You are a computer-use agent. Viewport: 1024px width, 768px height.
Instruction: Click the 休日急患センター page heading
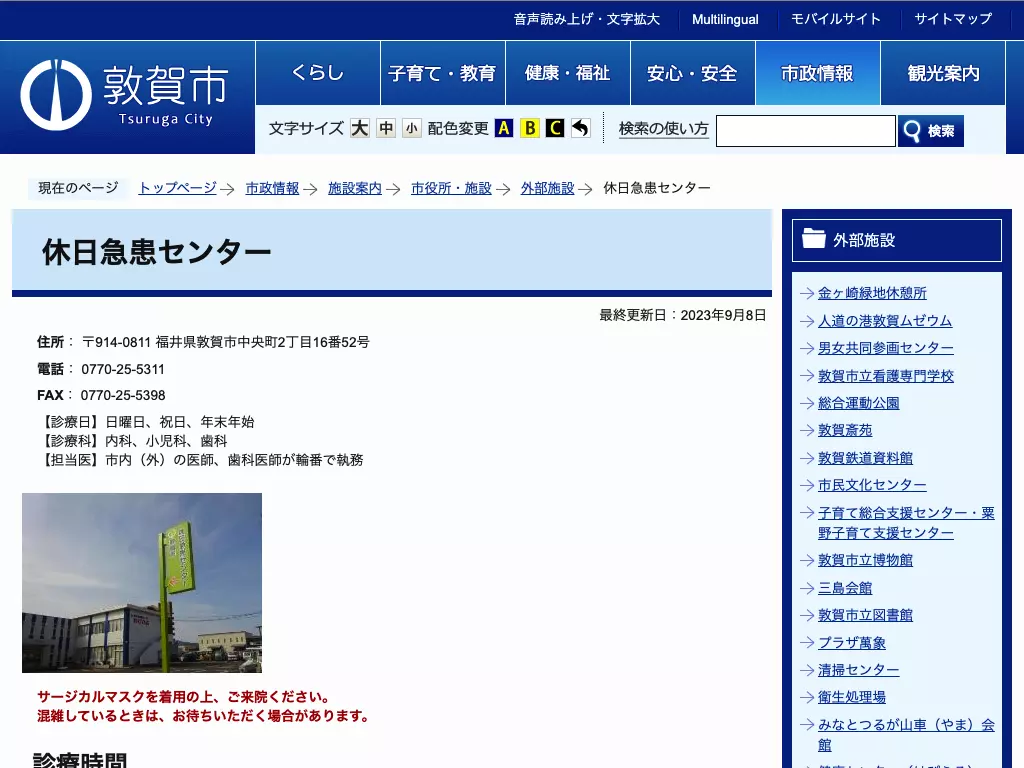pyautogui.click(x=157, y=252)
